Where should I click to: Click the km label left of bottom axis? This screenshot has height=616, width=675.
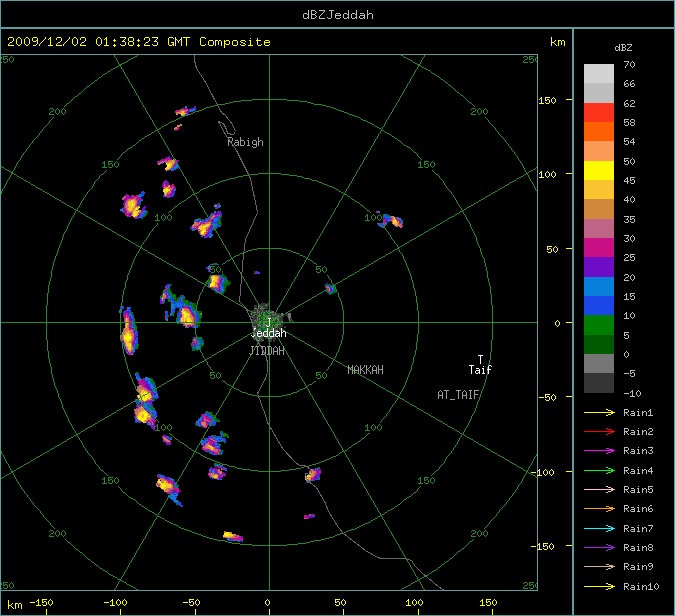coord(15,605)
